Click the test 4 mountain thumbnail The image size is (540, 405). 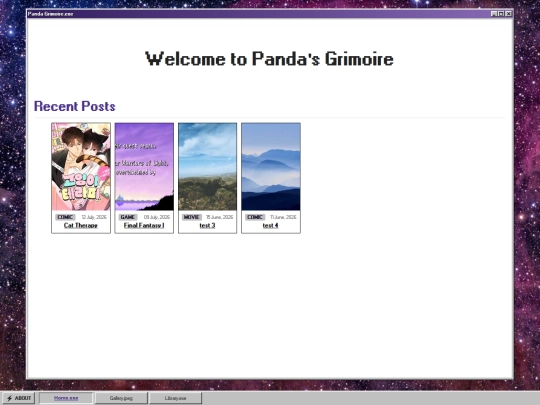coord(271,167)
